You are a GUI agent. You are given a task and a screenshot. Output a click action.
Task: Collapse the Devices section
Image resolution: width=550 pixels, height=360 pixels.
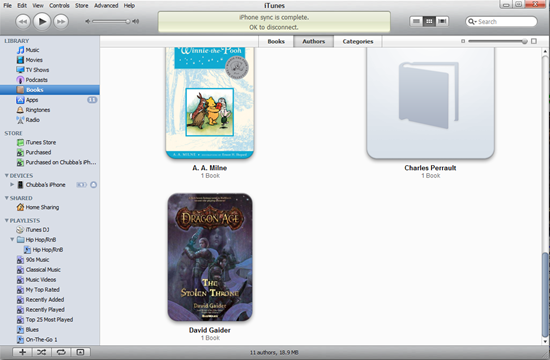(x=7, y=175)
